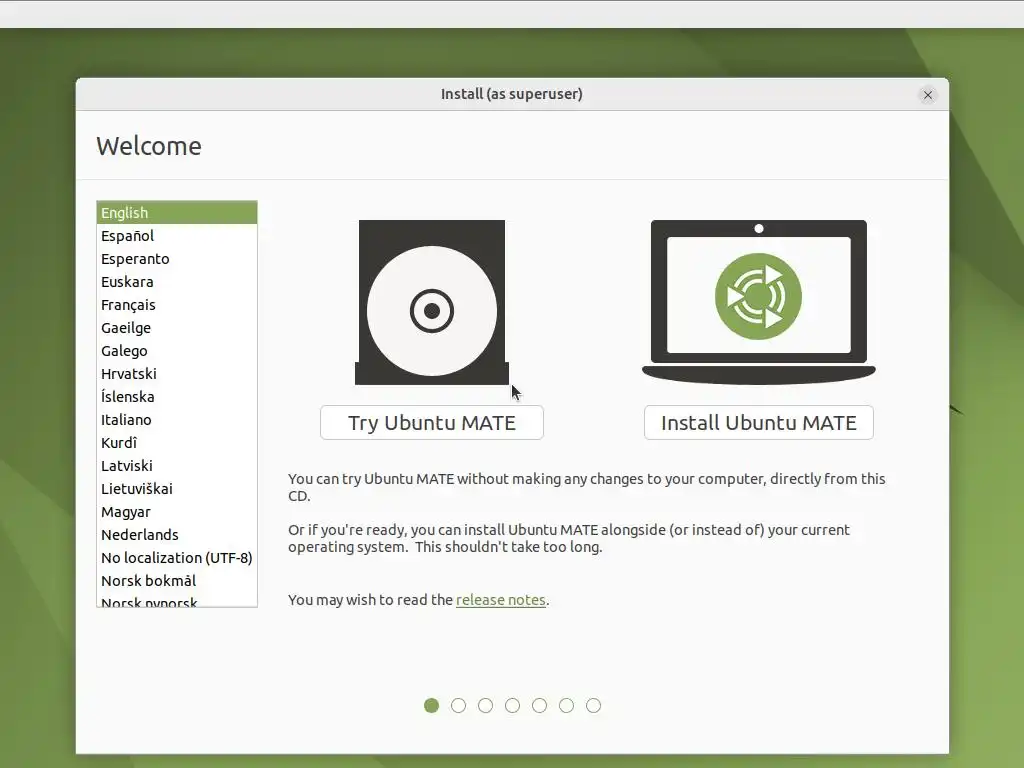
Task: Select Français in the language list
Action: pos(177,304)
